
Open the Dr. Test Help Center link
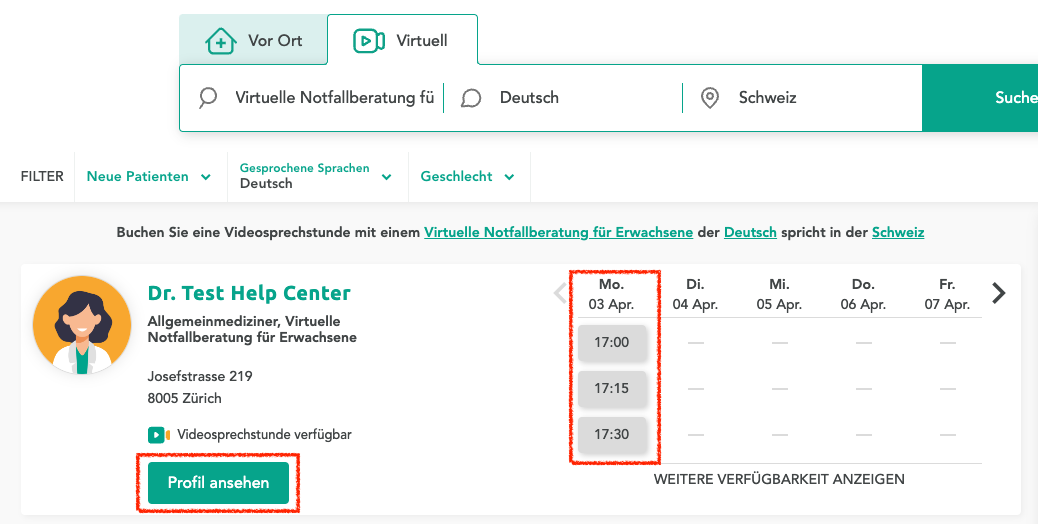pyautogui.click(x=249, y=293)
